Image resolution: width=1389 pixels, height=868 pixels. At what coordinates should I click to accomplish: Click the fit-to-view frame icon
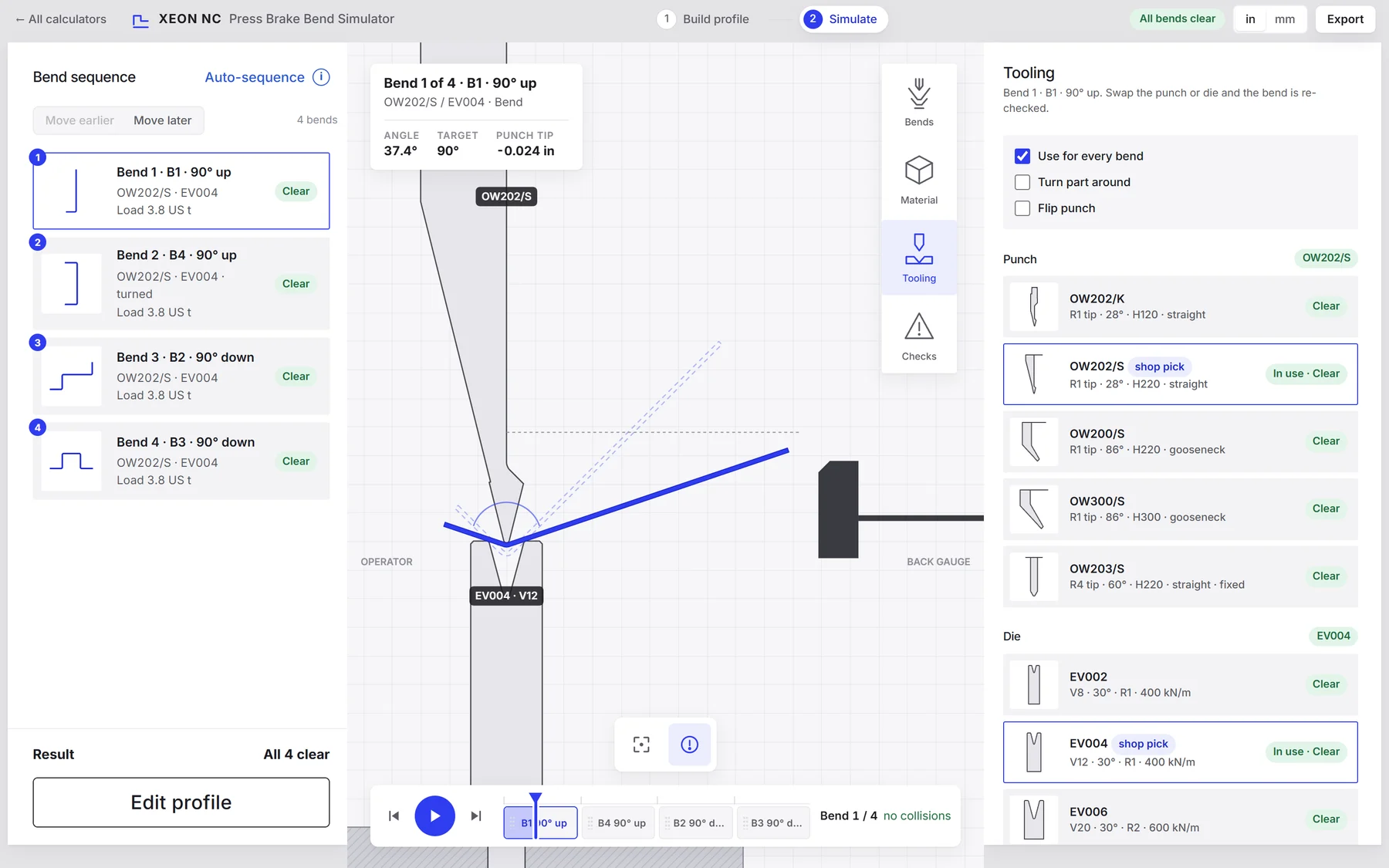click(x=641, y=745)
